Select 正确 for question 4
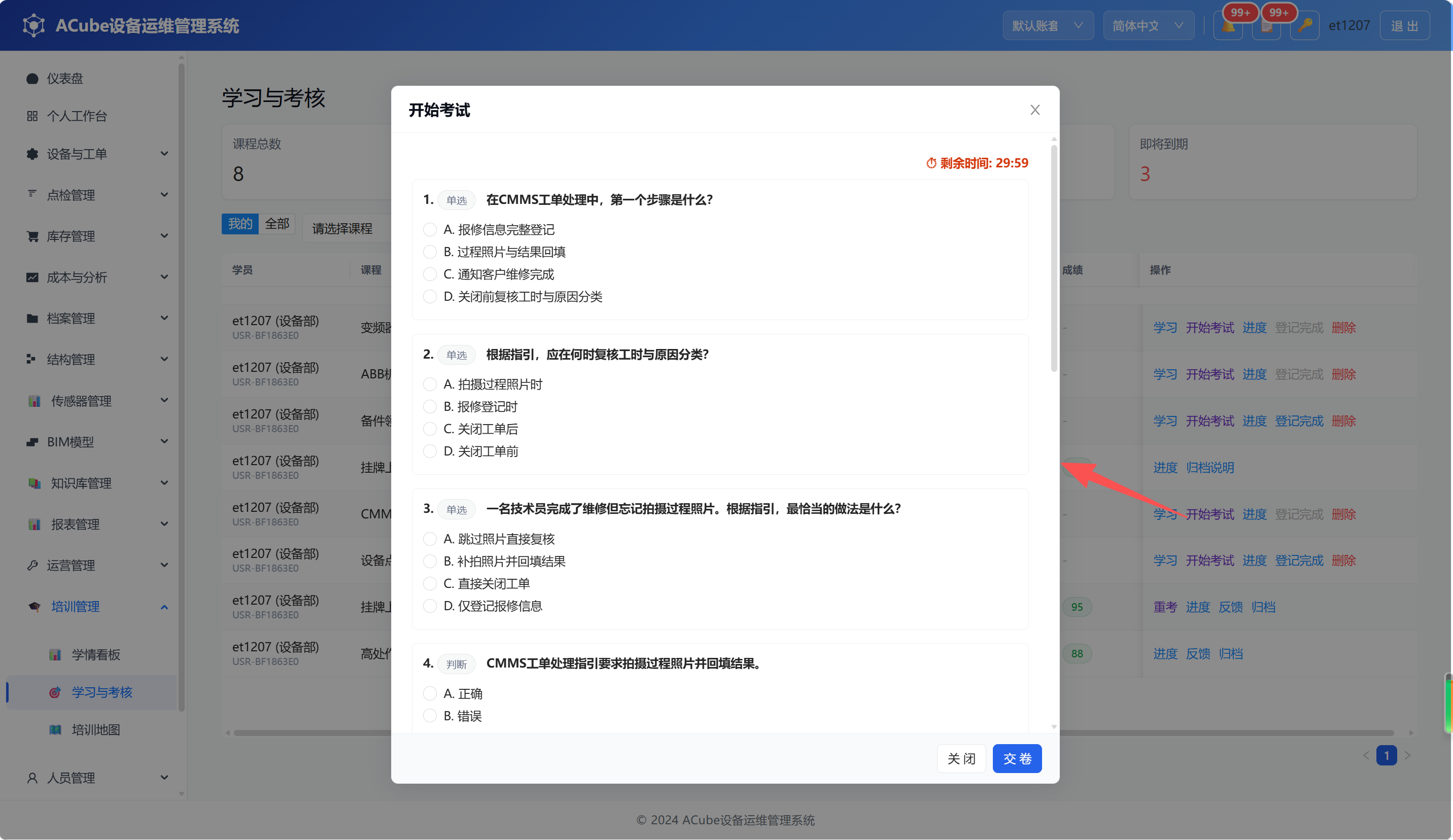1453x840 pixels. [430, 693]
